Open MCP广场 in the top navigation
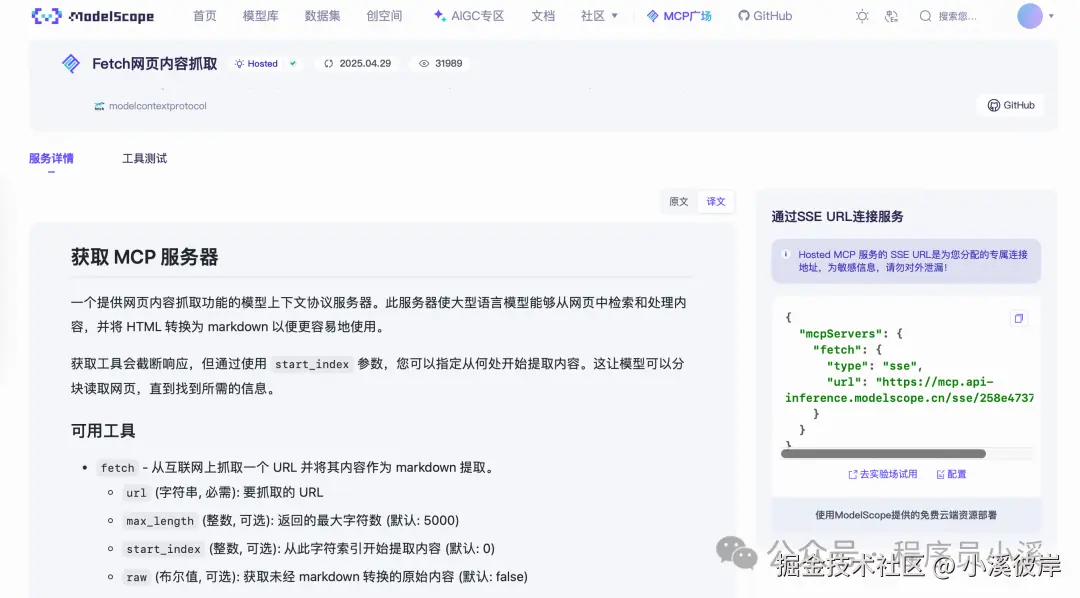Viewport: 1080px width, 598px height. tap(679, 16)
